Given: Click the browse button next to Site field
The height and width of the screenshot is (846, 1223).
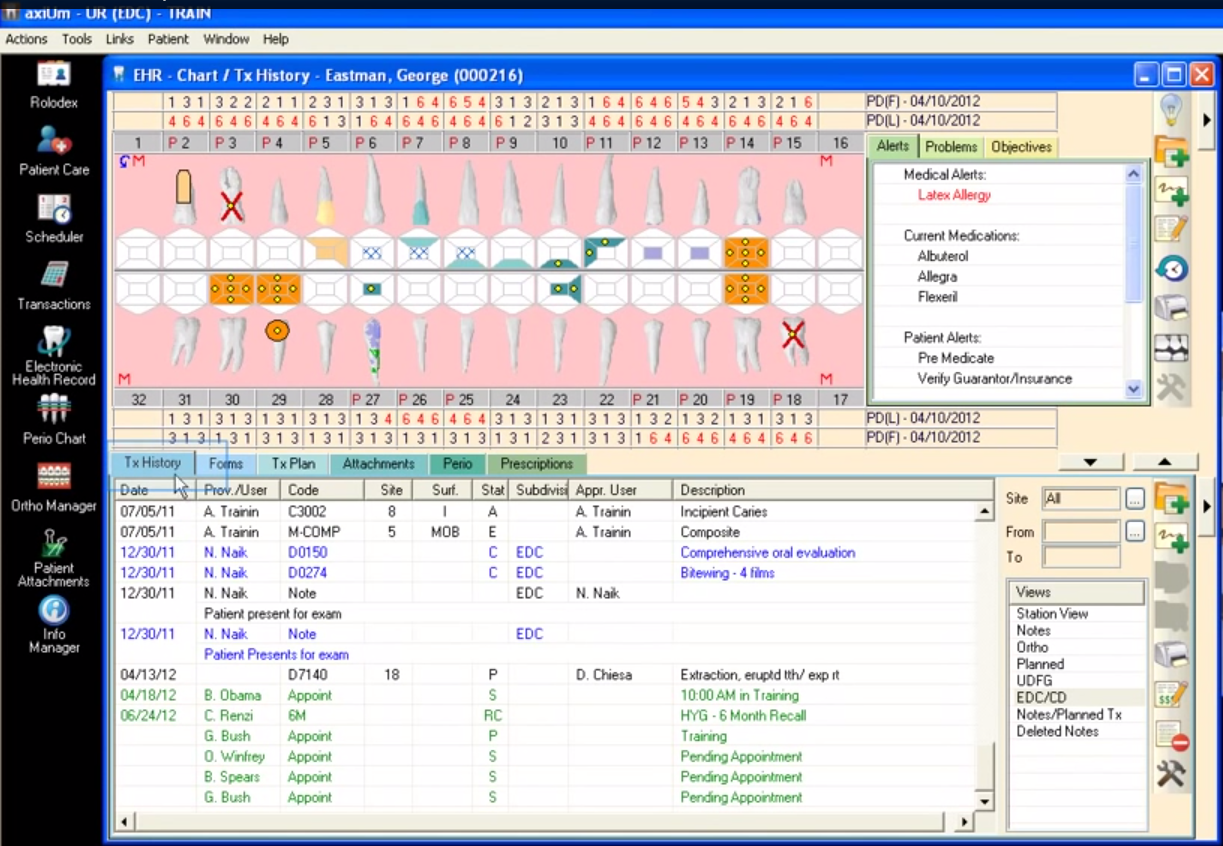Looking at the screenshot, I should click(1134, 498).
